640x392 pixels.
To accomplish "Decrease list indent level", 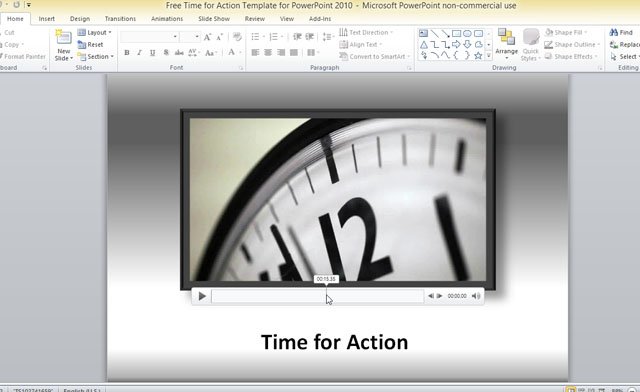I will click(297, 37).
